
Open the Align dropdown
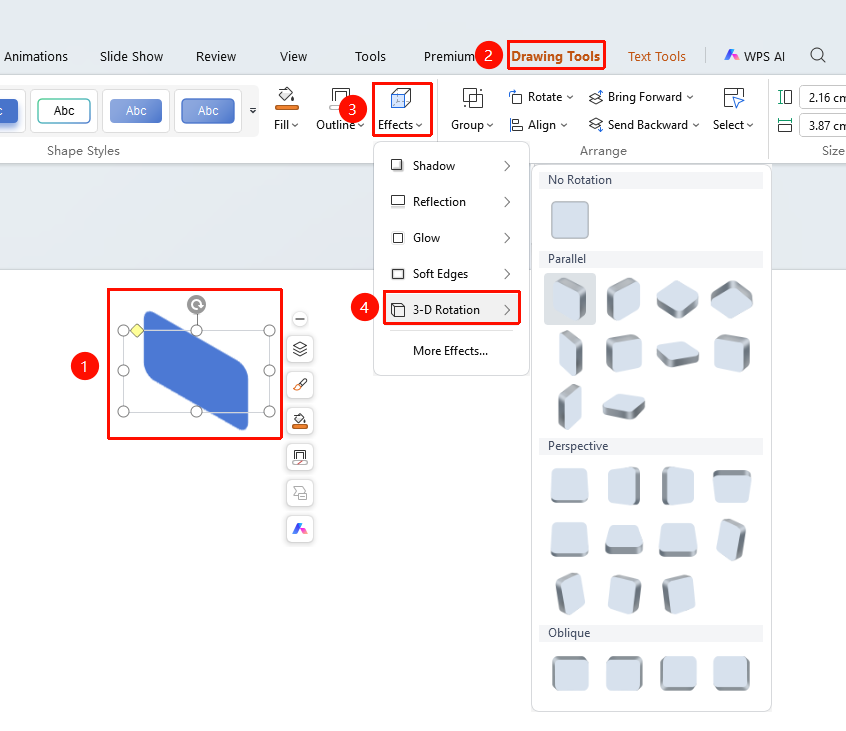point(538,125)
